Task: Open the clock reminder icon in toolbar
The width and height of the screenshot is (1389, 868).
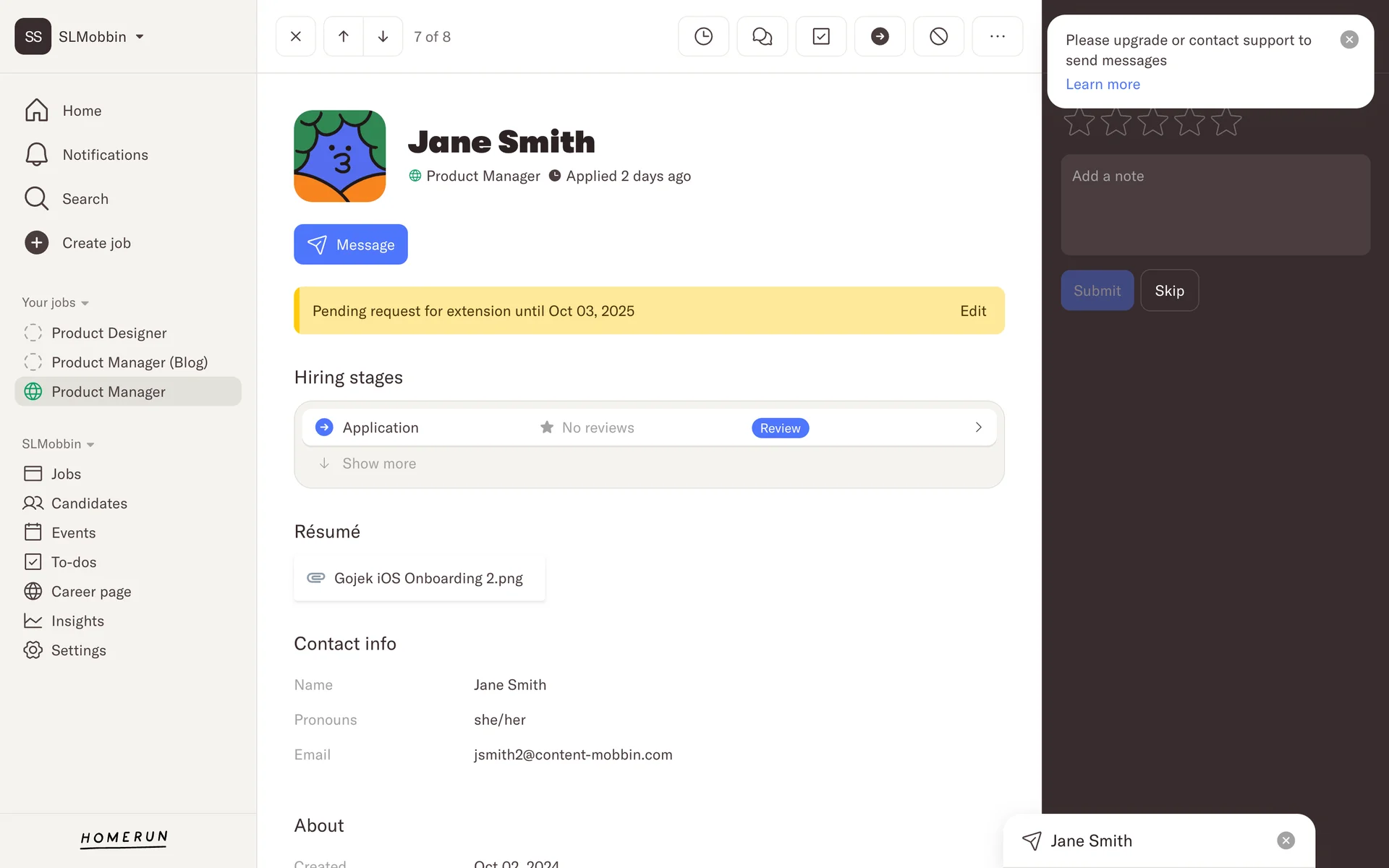Action: pyautogui.click(x=703, y=36)
